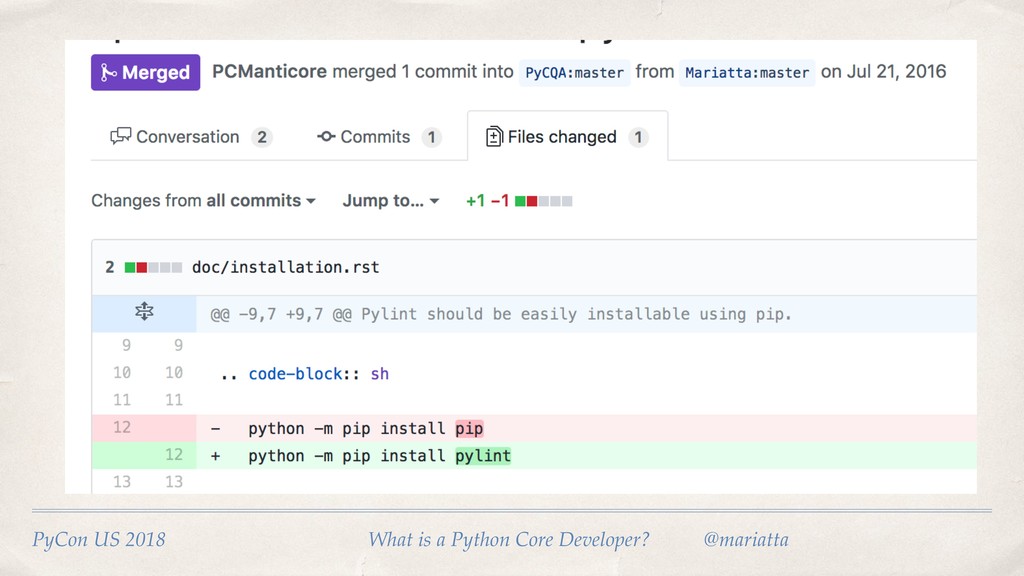
Task: Open the Mariatta:master branch link
Action: [747, 72]
